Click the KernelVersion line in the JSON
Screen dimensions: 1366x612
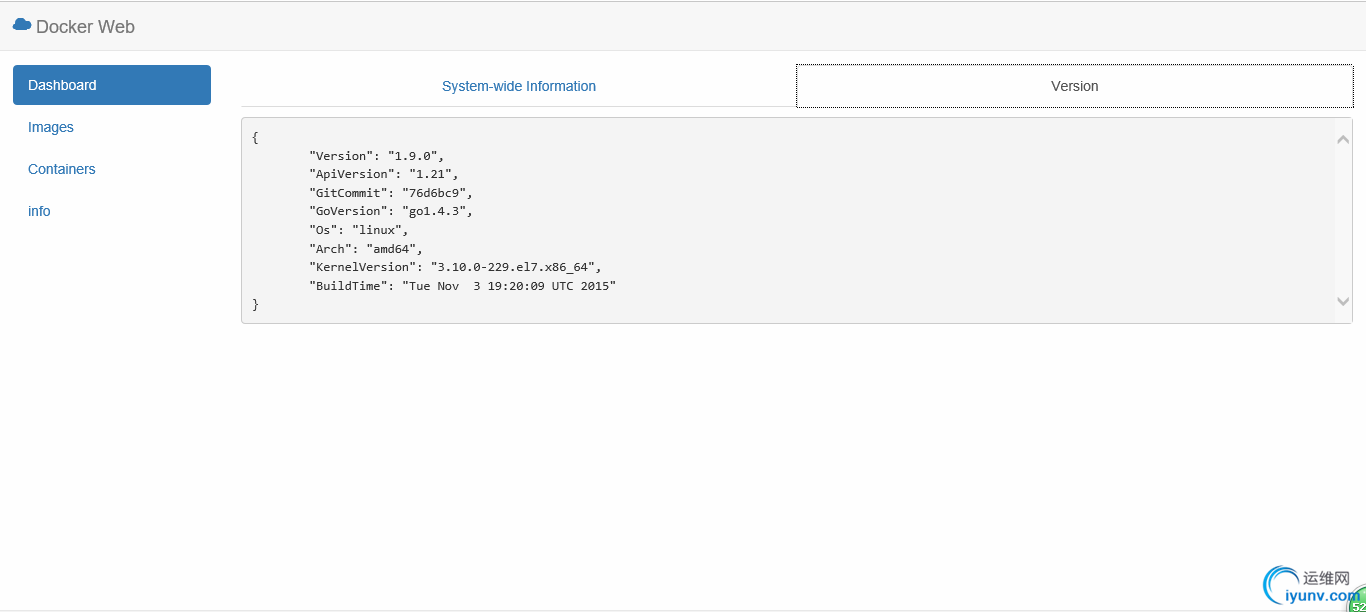click(455, 267)
